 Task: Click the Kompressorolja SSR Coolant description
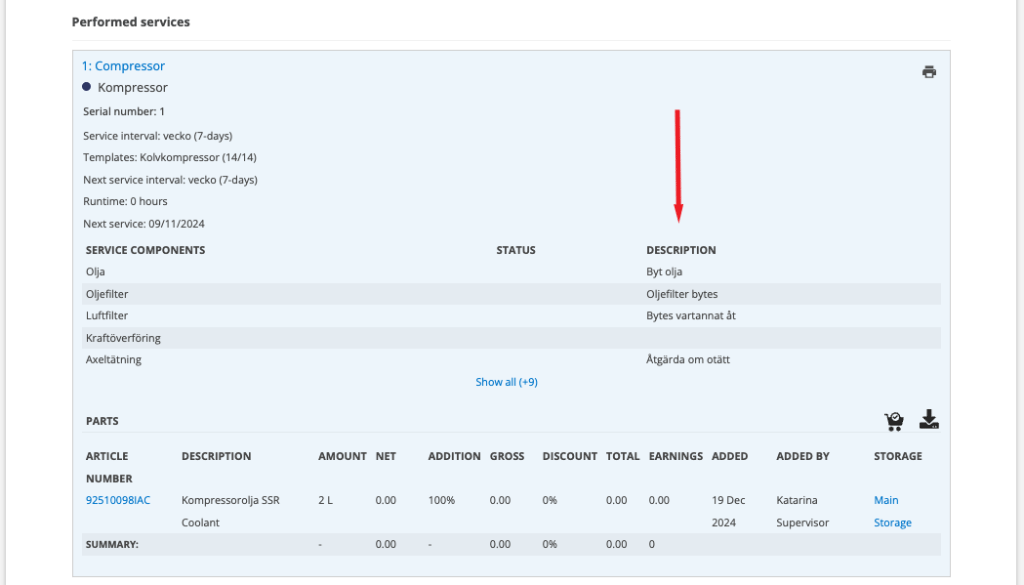(x=231, y=511)
